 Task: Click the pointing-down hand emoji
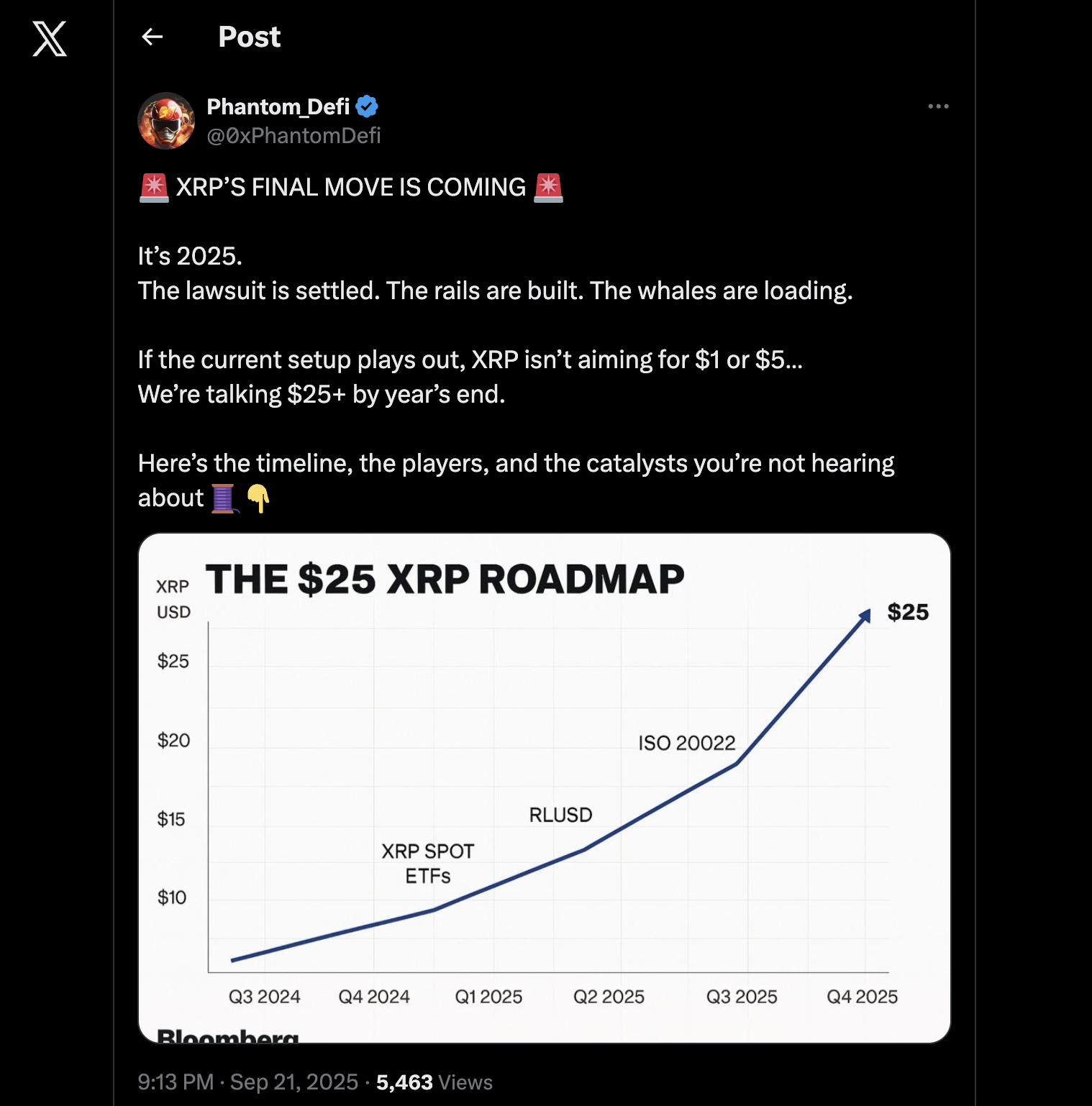(x=258, y=498)
